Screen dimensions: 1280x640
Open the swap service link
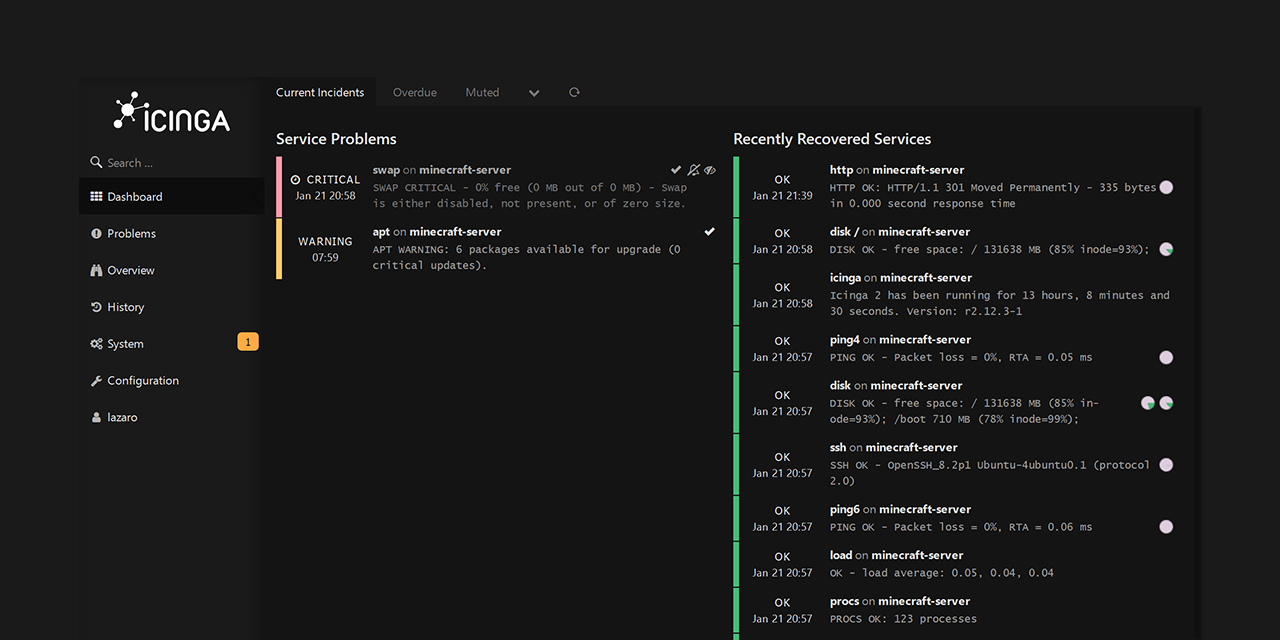click(386, 170)
